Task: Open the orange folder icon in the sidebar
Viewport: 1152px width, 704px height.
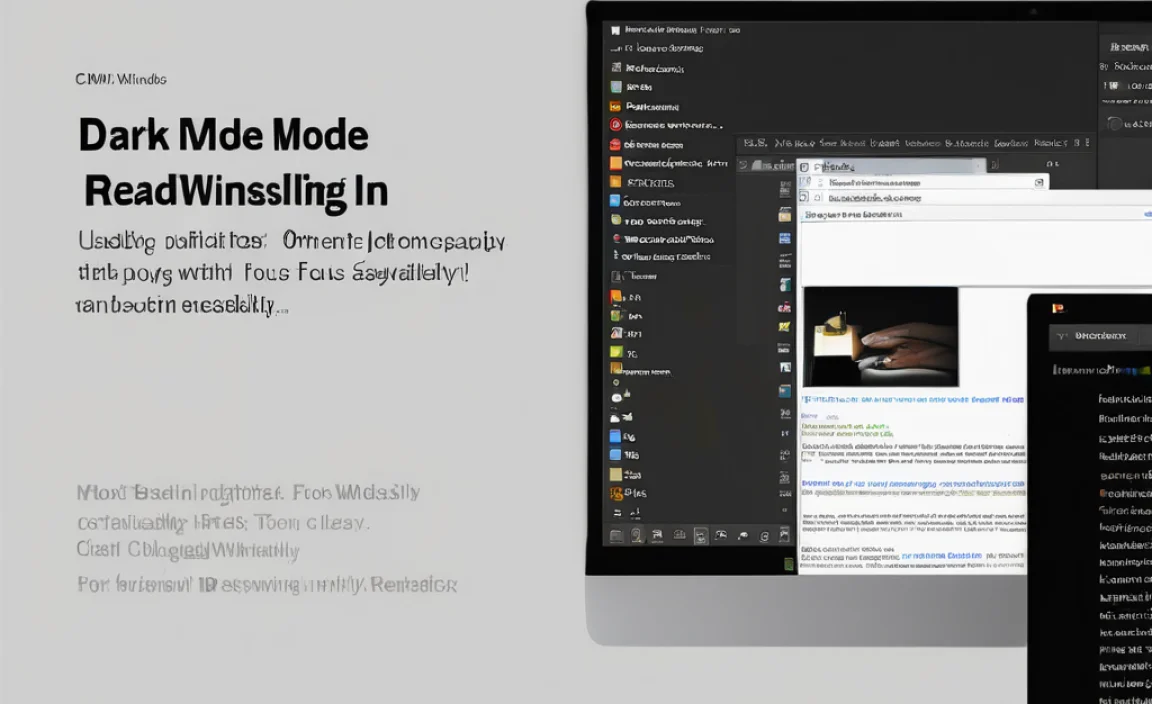Action: coord(615,163)
